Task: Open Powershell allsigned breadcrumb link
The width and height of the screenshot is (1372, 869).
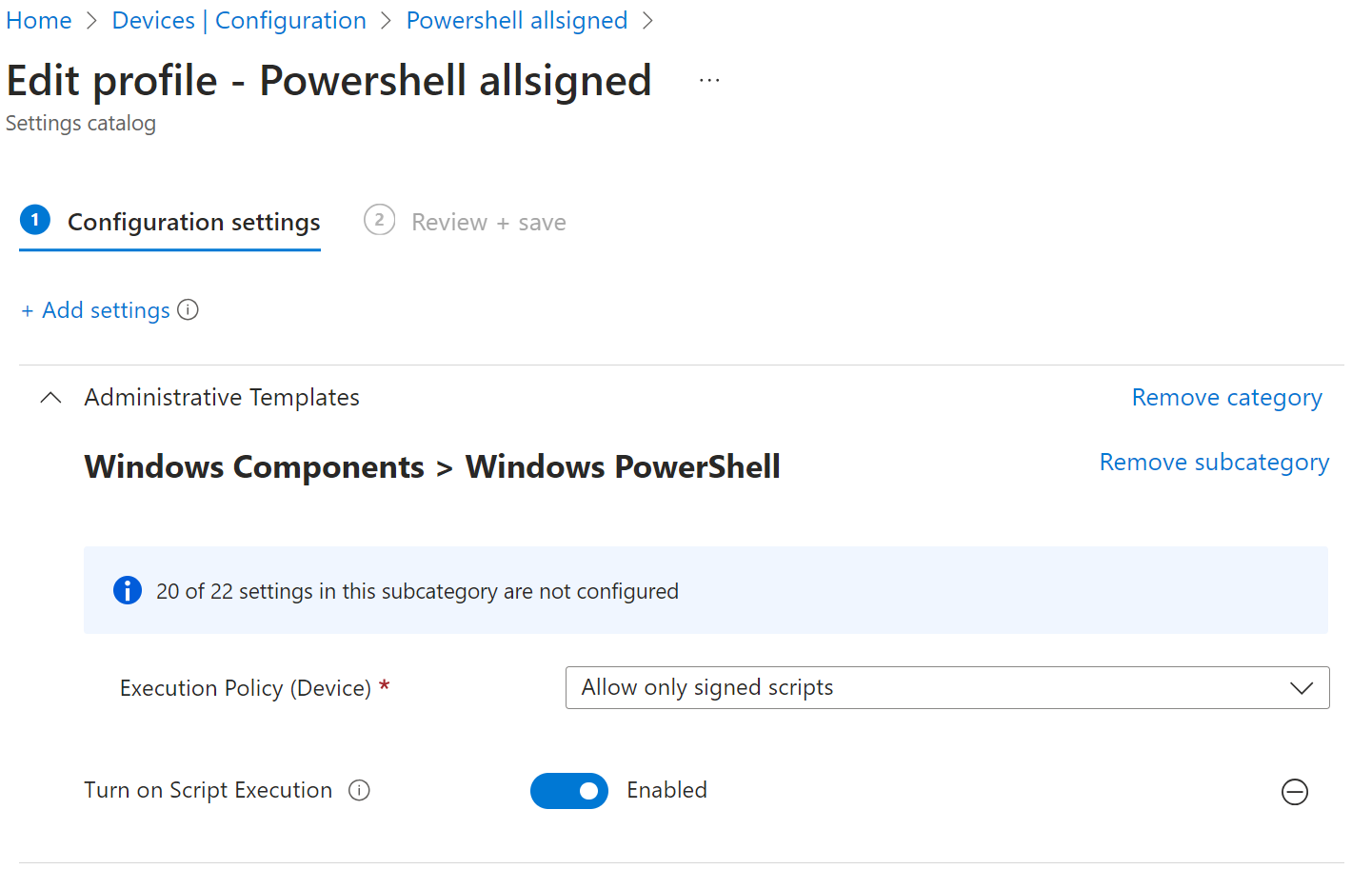Action: (517, 21)
